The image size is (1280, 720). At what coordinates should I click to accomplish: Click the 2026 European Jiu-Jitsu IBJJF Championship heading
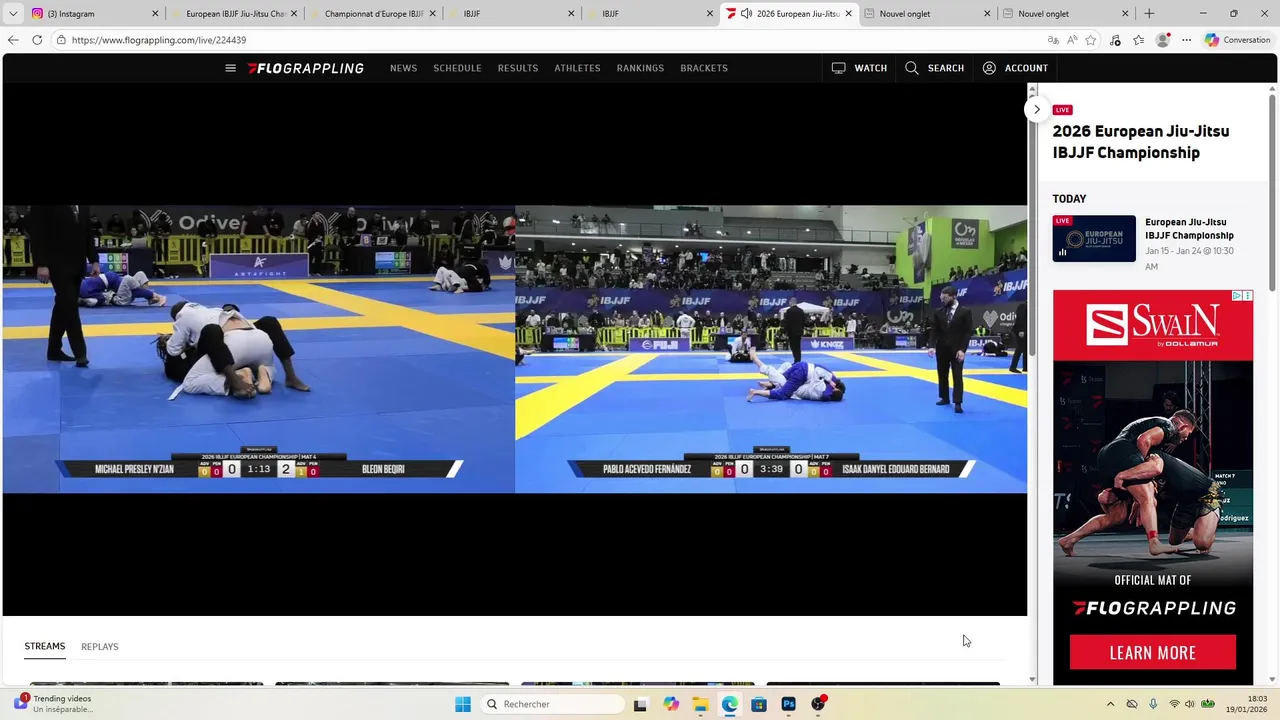pos(1141,142)
